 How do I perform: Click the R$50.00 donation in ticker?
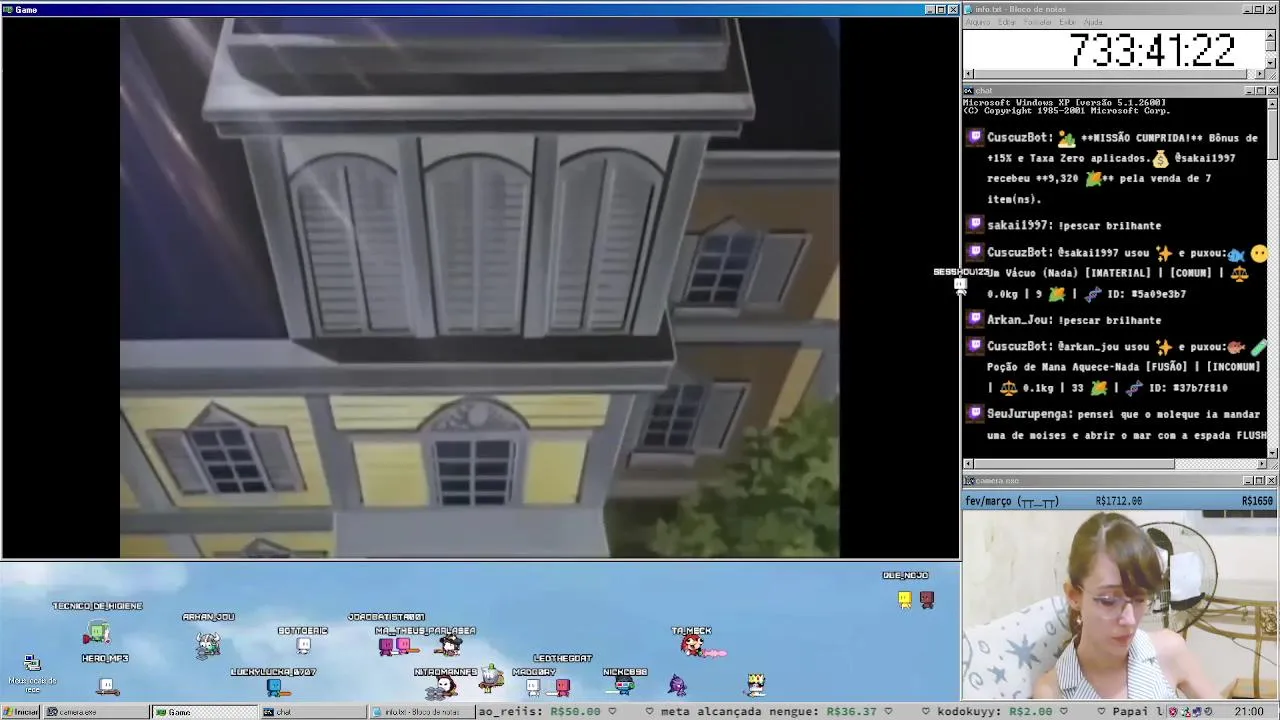575,712
